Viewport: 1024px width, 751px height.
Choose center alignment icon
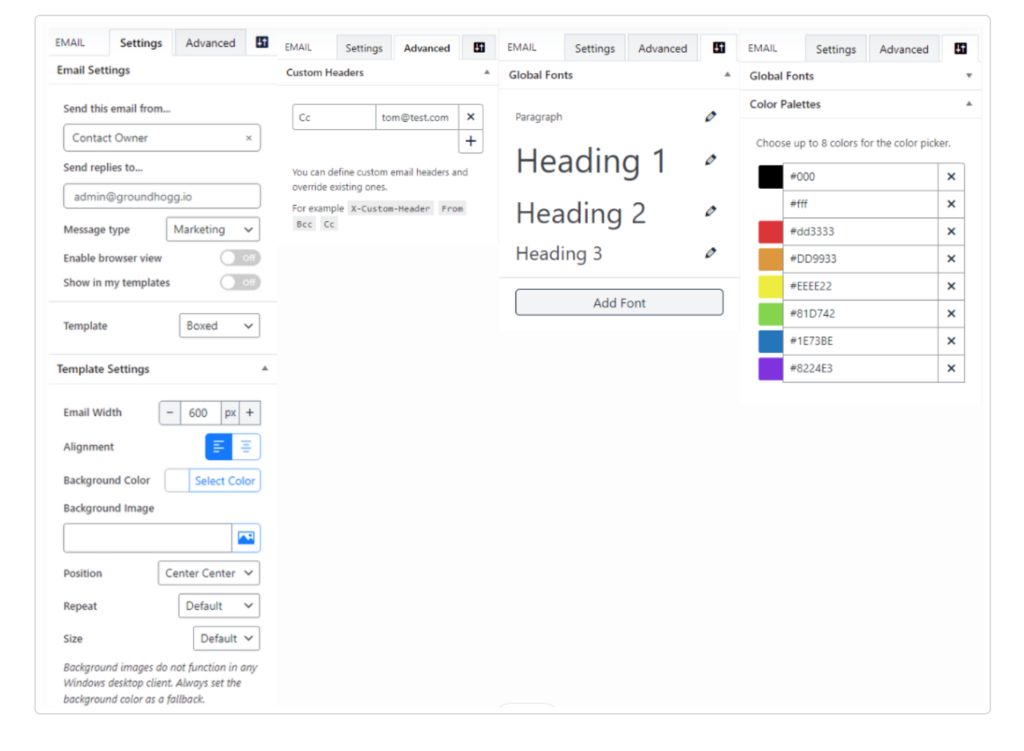[246, 447]
